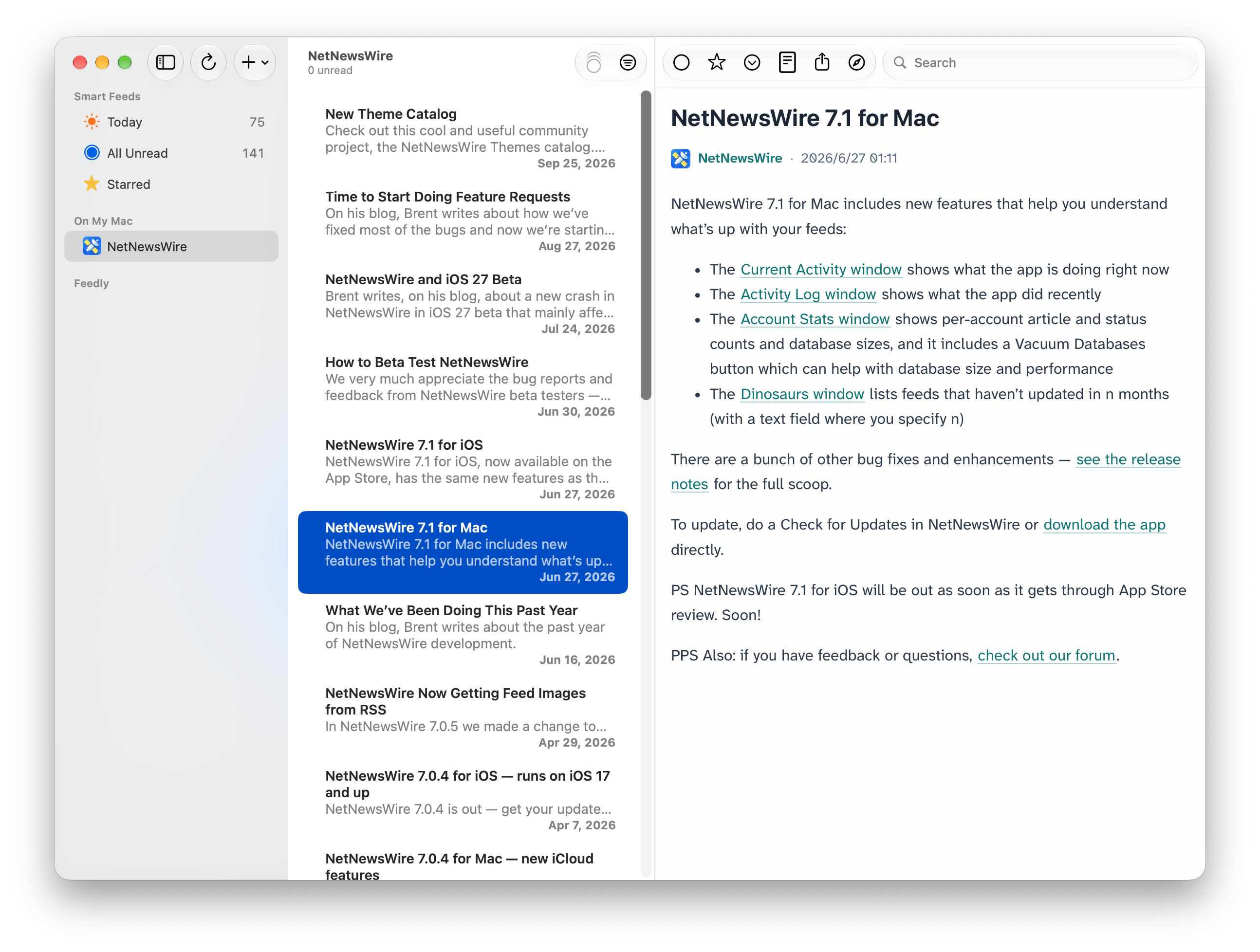Open the timeline filter icon

[x=628, y=62]
